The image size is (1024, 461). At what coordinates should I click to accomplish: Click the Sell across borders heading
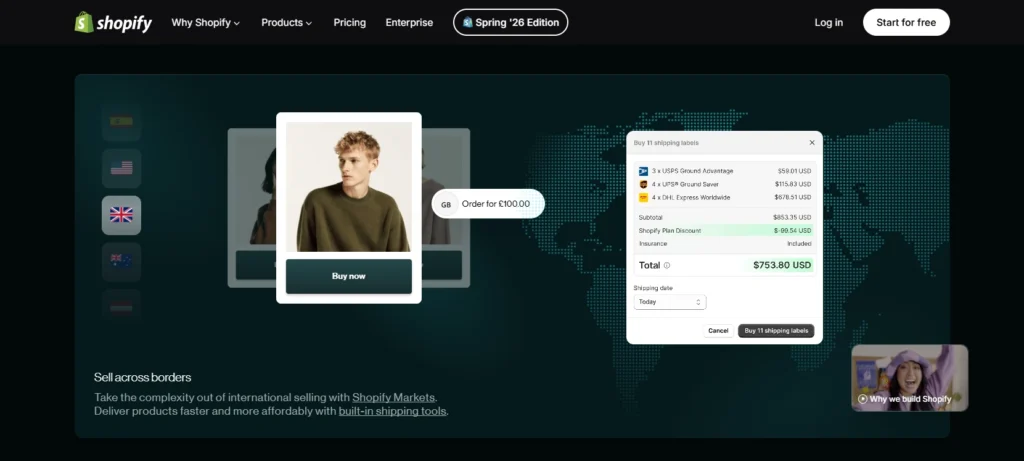142,377
